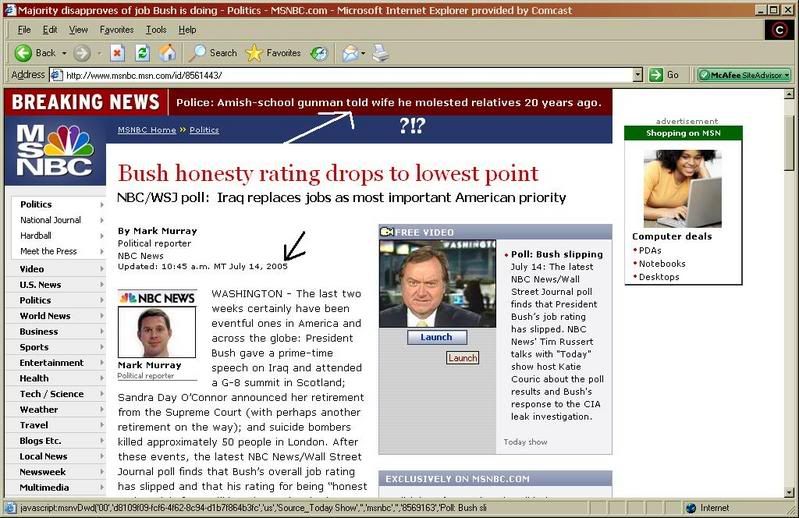This screenshot has height=518, width=799.
Task: Click the History/Media toolbar icon
Action: [319, 53]
